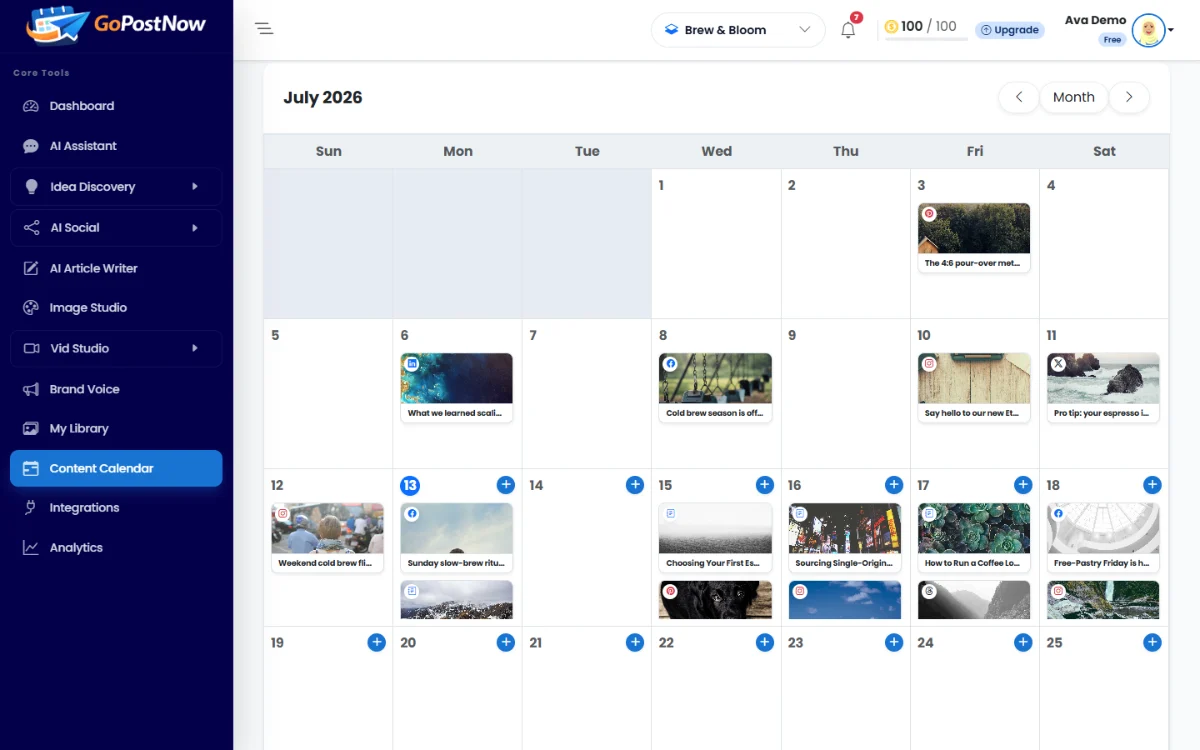This screenshot has width=1200, height=750.
Task: Open the Brew & Bloom workspace dropdown
Action: pyautogui.click(x=738, y=30)
